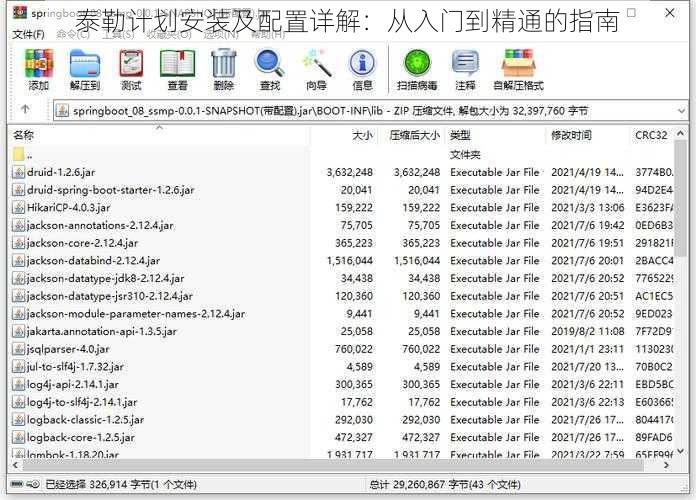Click date 2019/8/2 11:08 of jakarta
The height and width of the screenshot is (500, 696).
pos(588,332)
